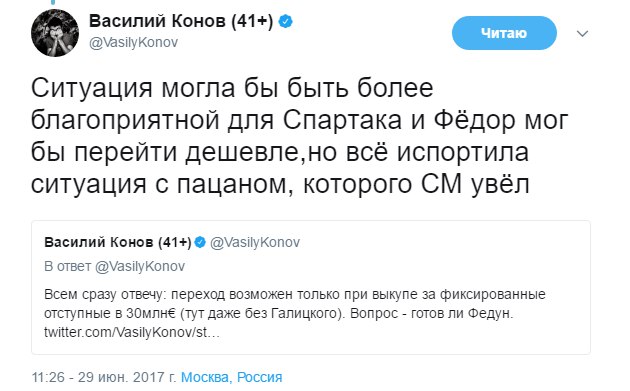This screenshot has width=630, height=391.
Task: Click the tweet line mentioning Спартака и Фёдор
Action: 300,120
